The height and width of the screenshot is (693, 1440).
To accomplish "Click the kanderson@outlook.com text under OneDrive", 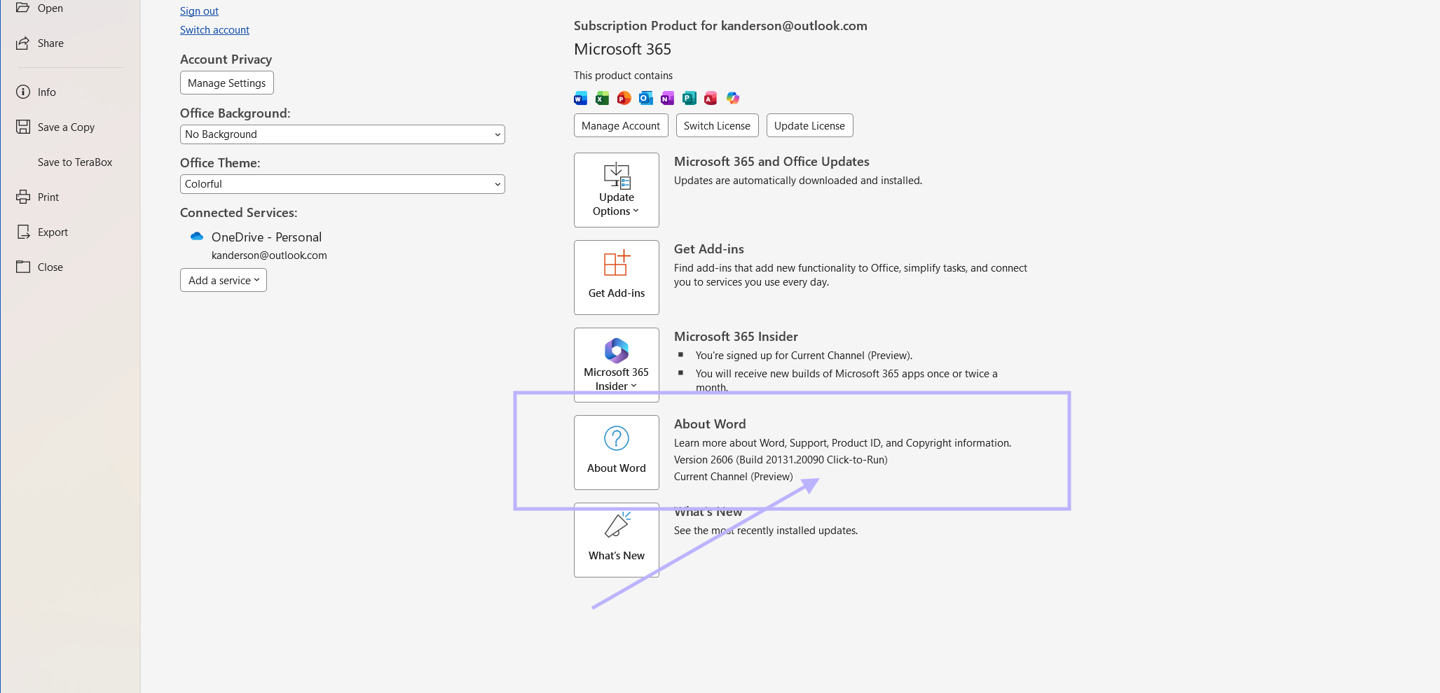I will (x=269, y=255).
